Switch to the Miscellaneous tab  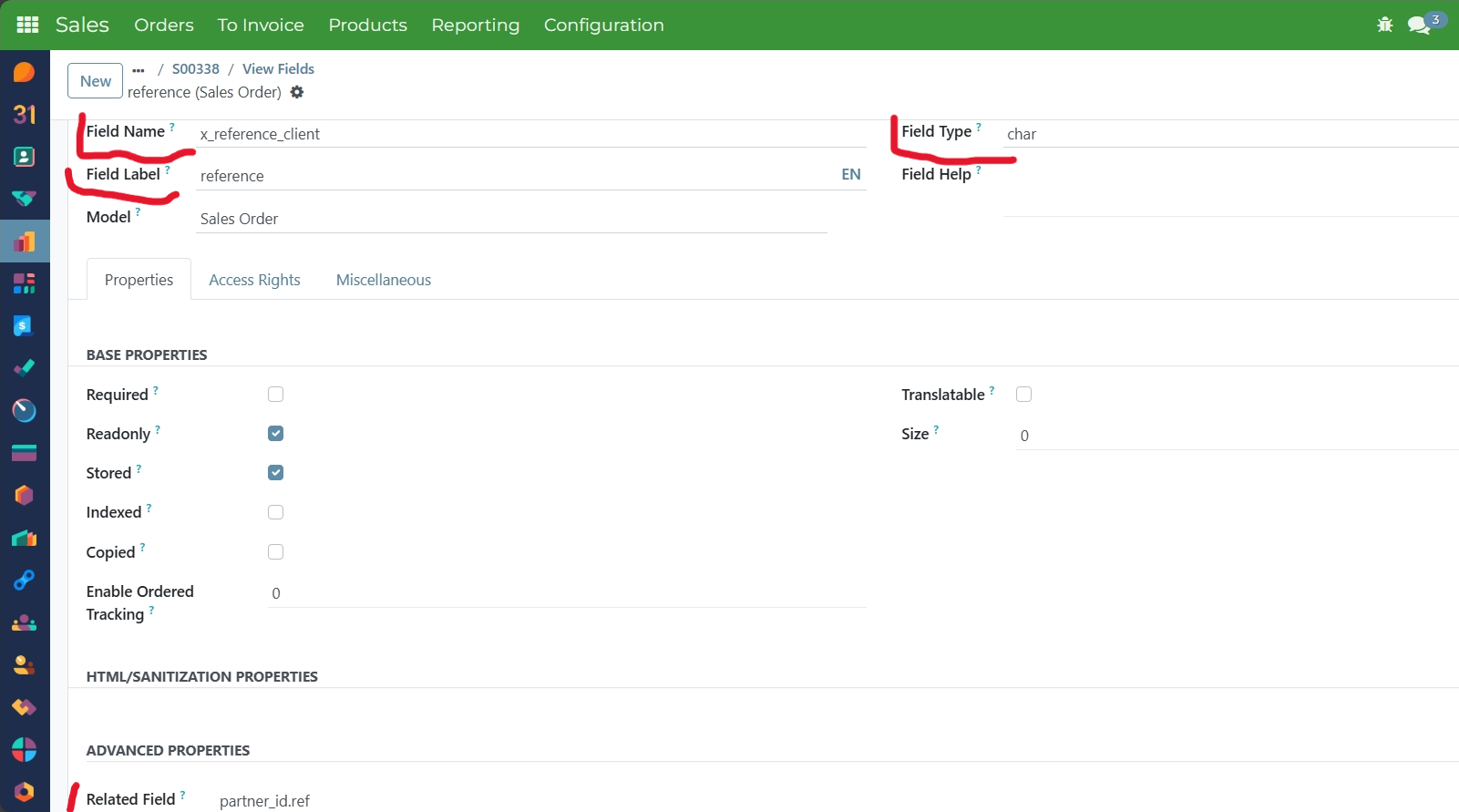coord(384,280)
